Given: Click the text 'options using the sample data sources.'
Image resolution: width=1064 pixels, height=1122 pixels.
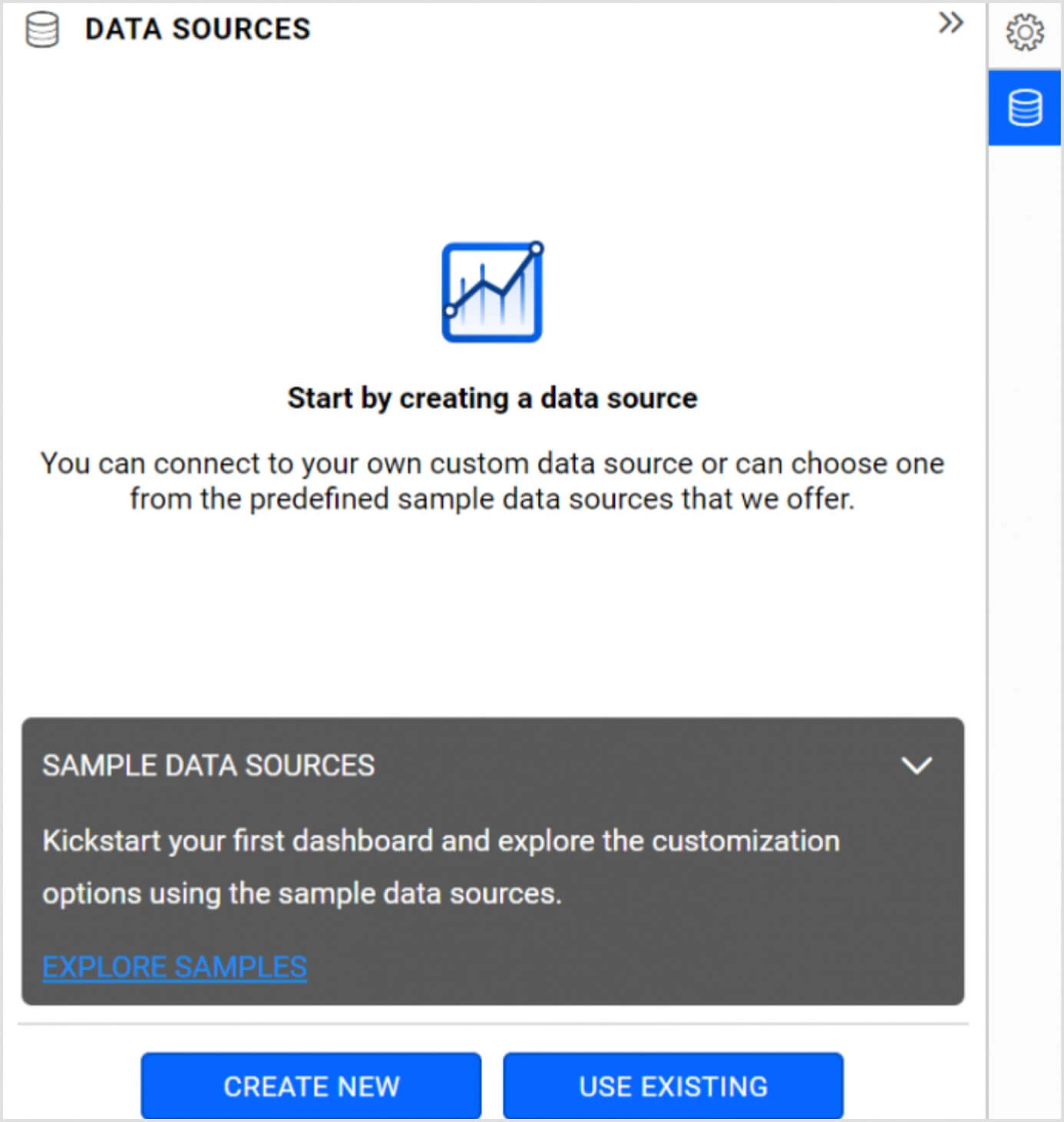Looking at the screenshot, I should click(302, 893).
